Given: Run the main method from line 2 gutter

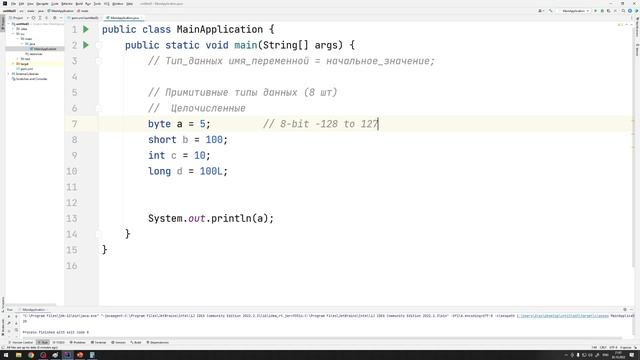Looking at the screenshot, I should 86,45.
